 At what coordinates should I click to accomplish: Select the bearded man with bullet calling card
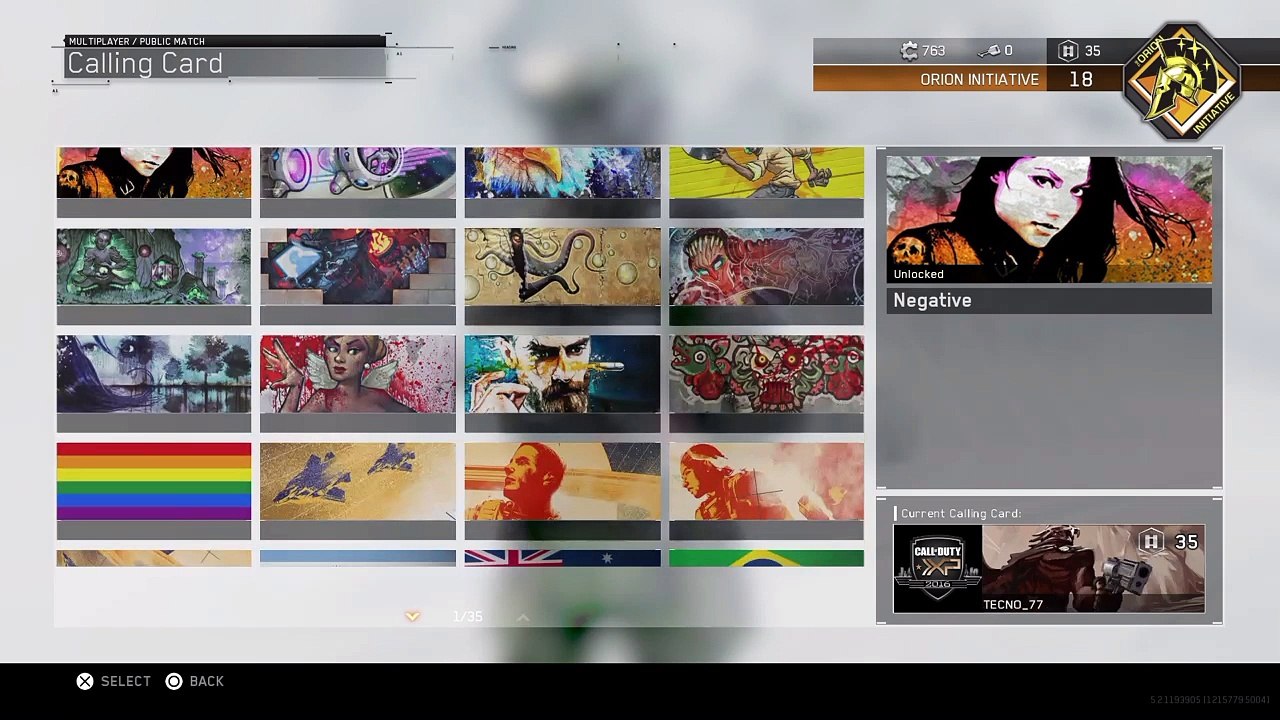coord(562,384)
